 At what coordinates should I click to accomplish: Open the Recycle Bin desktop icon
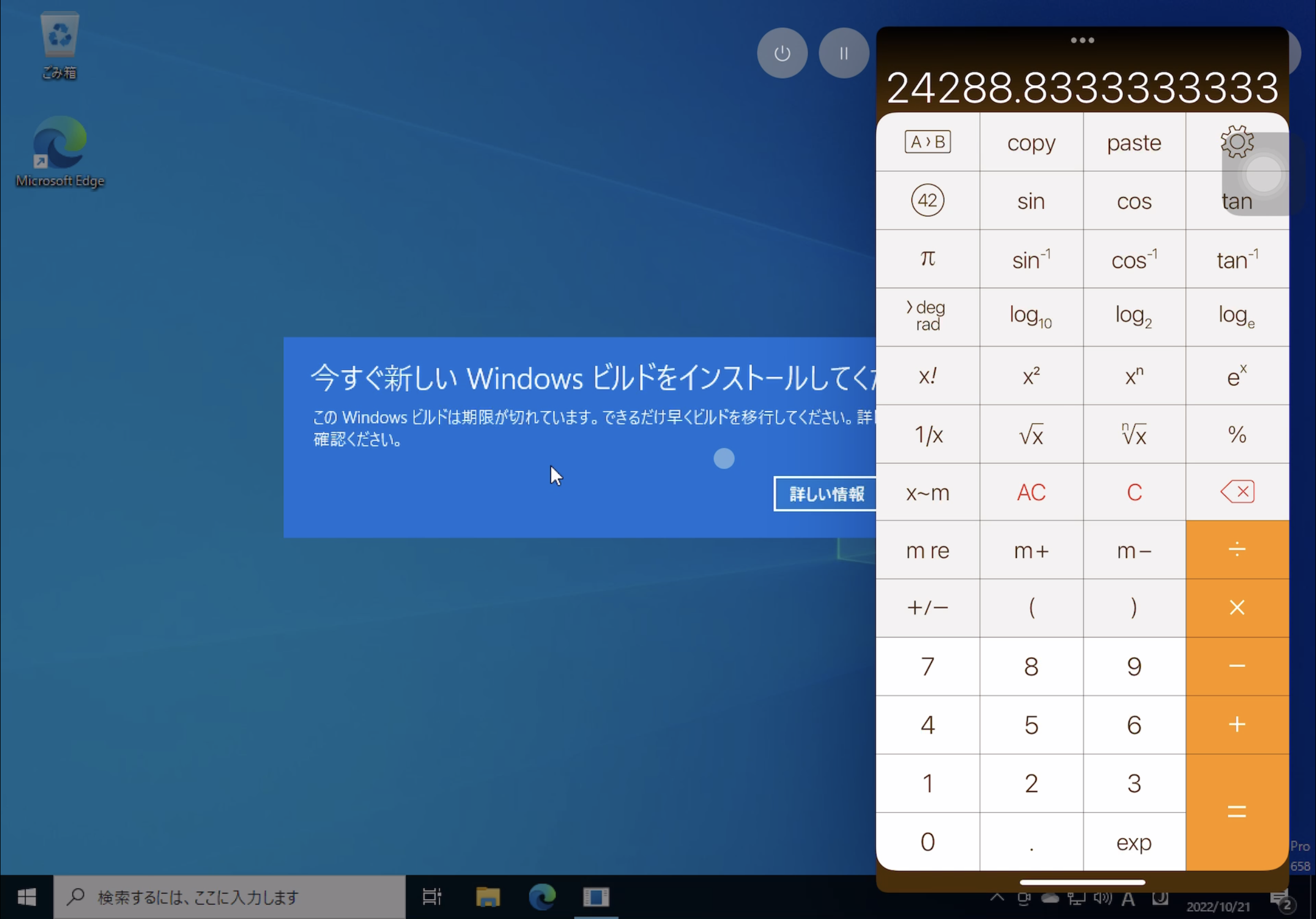click(59, 46)
